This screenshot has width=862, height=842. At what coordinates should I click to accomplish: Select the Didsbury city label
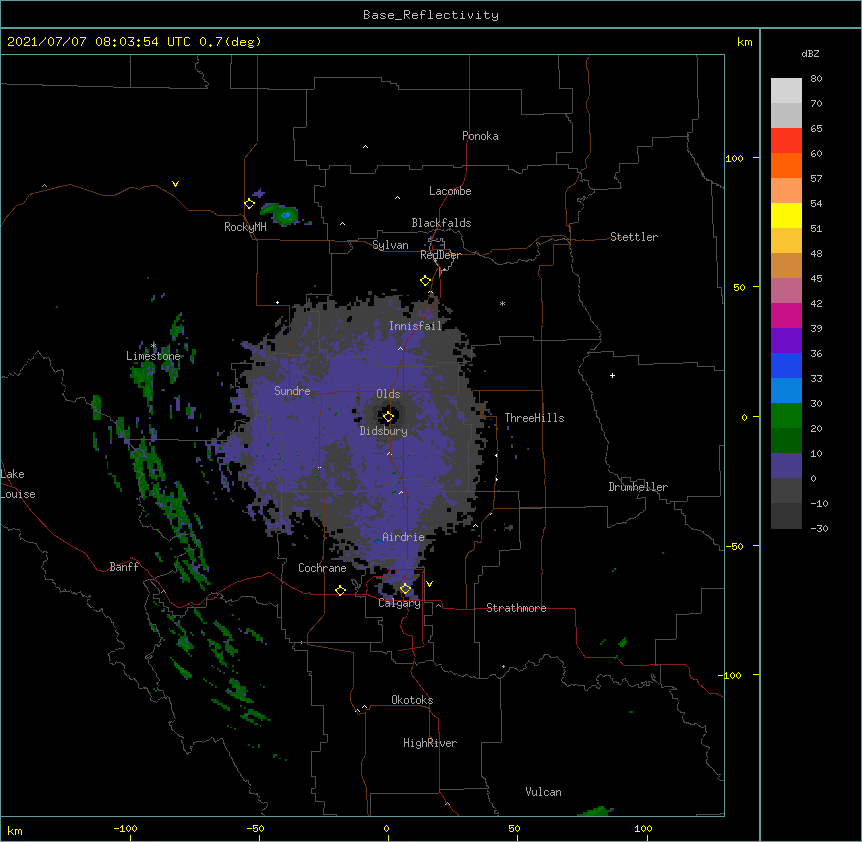(x=384, y=431)
